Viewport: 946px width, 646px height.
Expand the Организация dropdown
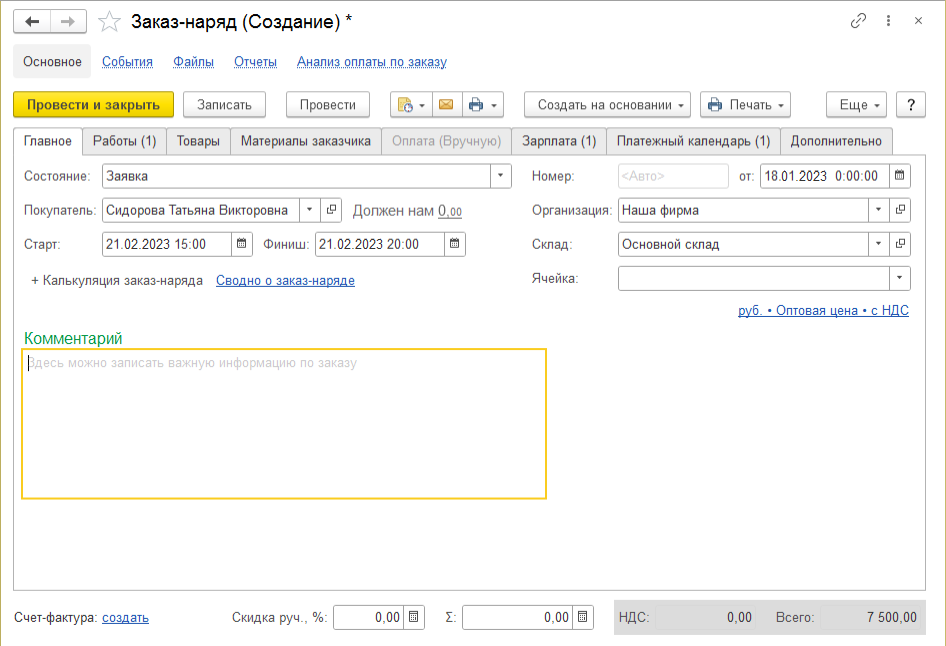(x=878, y=210)
